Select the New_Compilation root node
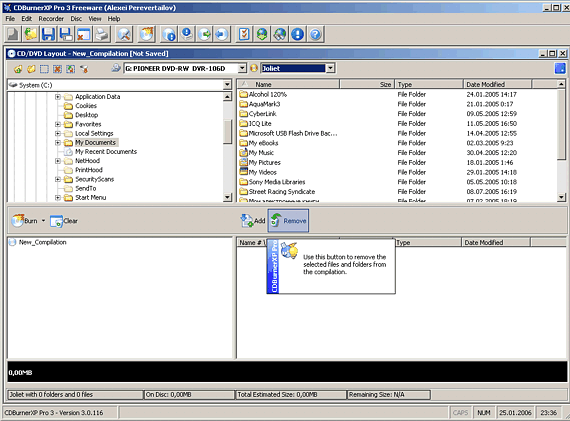 (43, 242)
